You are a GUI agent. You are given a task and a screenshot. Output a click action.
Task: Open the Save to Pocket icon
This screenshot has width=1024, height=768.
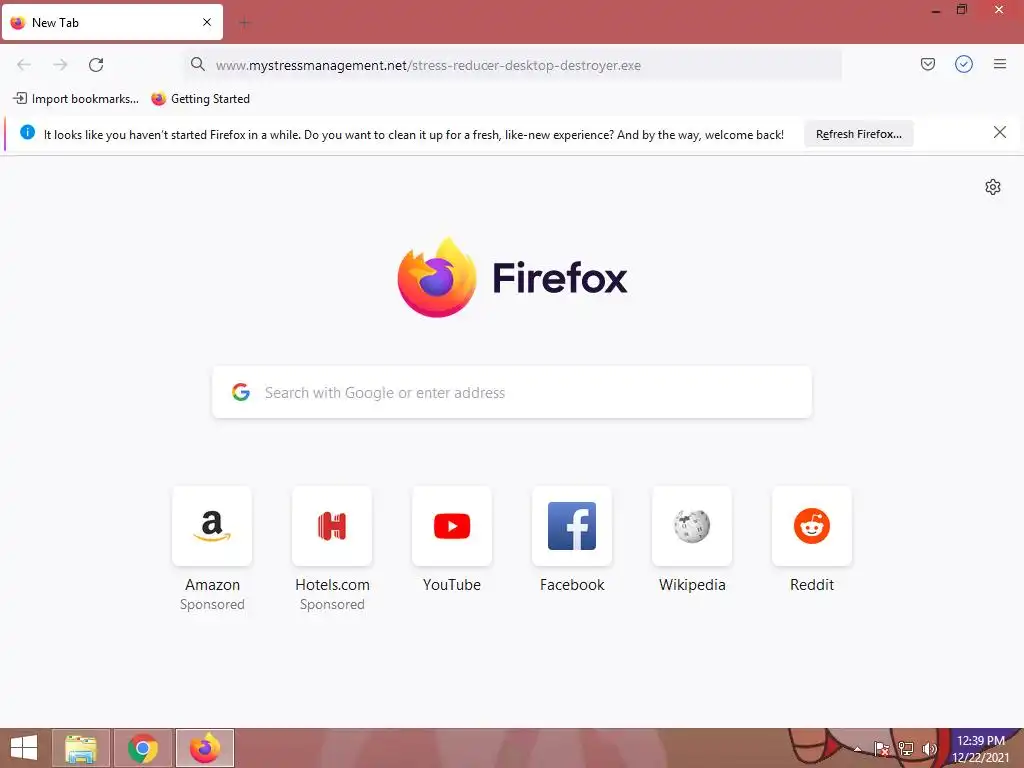point(927,64)
